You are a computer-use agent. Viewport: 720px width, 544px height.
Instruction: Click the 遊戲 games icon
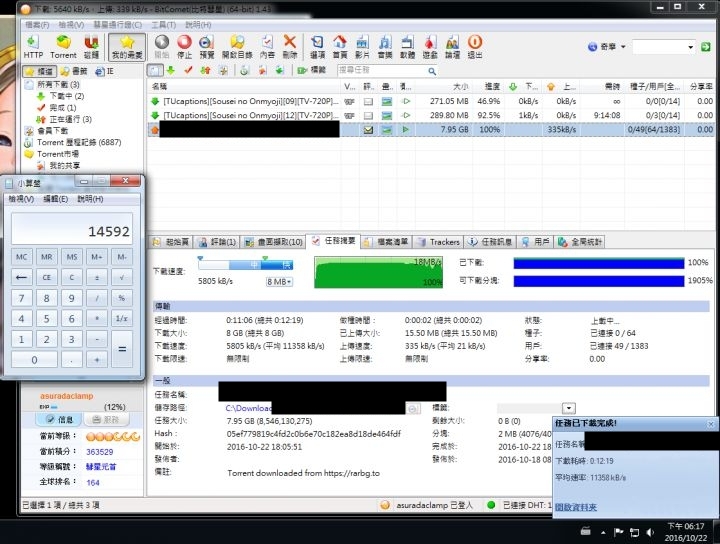coord(430,46)
